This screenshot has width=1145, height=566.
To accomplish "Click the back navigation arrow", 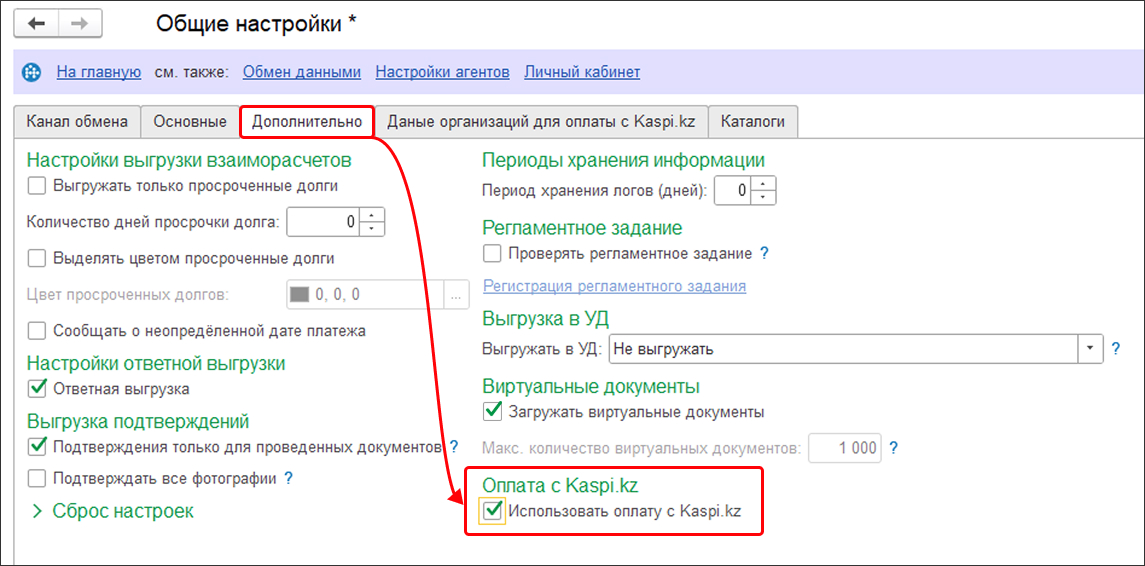I will click(x=37, y=23).
